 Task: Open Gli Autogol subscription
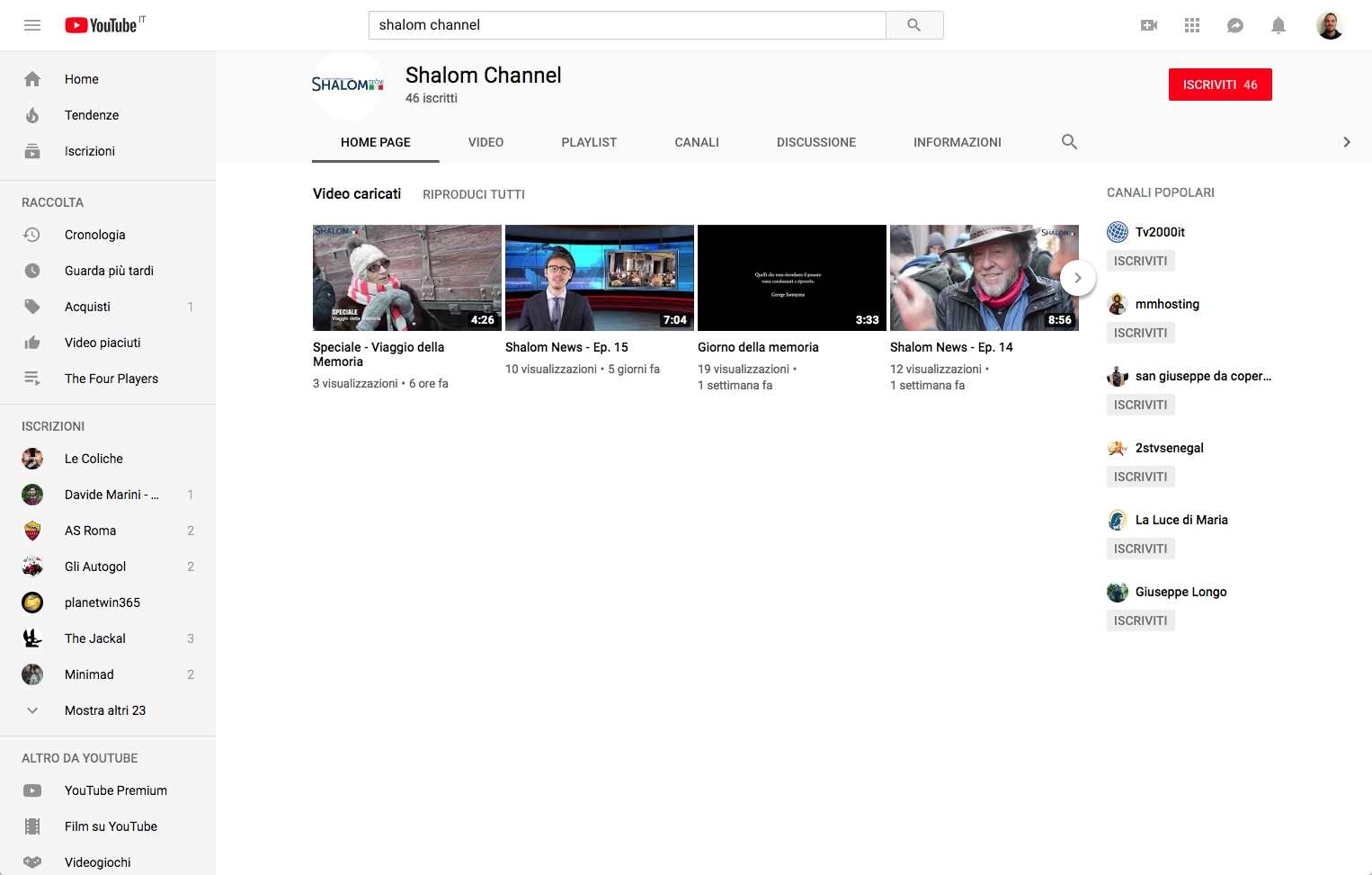[x=108, y=567]
